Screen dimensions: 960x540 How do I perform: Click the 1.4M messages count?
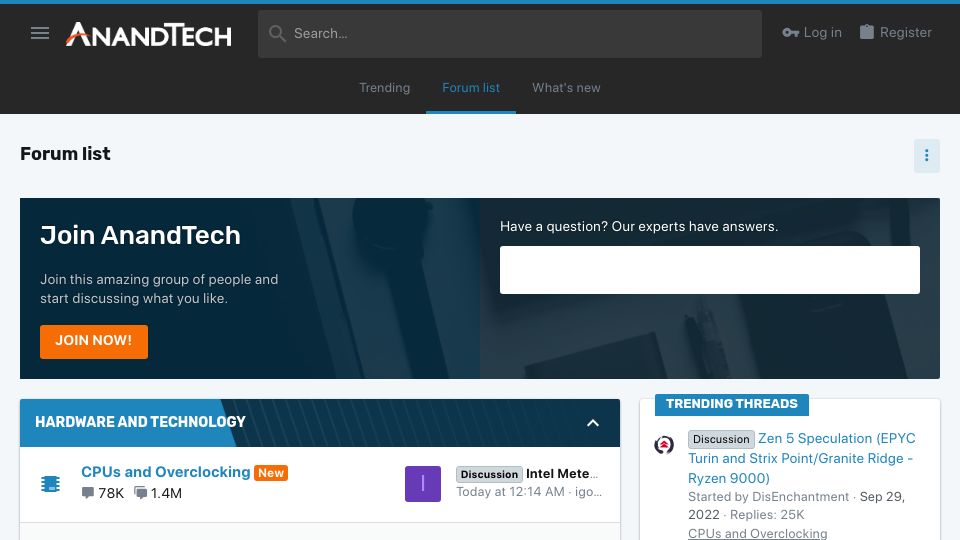click(x=158, y=493)
